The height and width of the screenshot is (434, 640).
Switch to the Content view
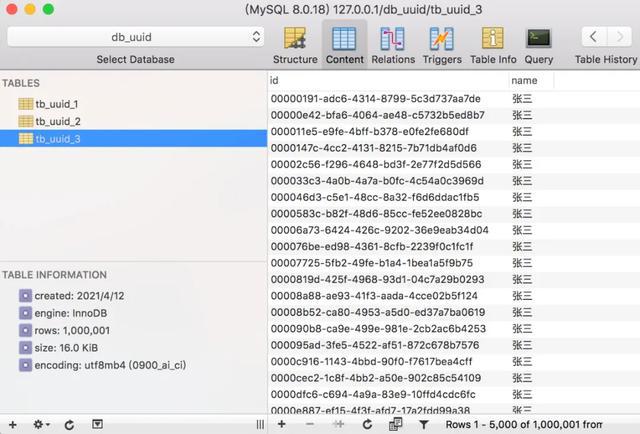[x=344, y=45]
